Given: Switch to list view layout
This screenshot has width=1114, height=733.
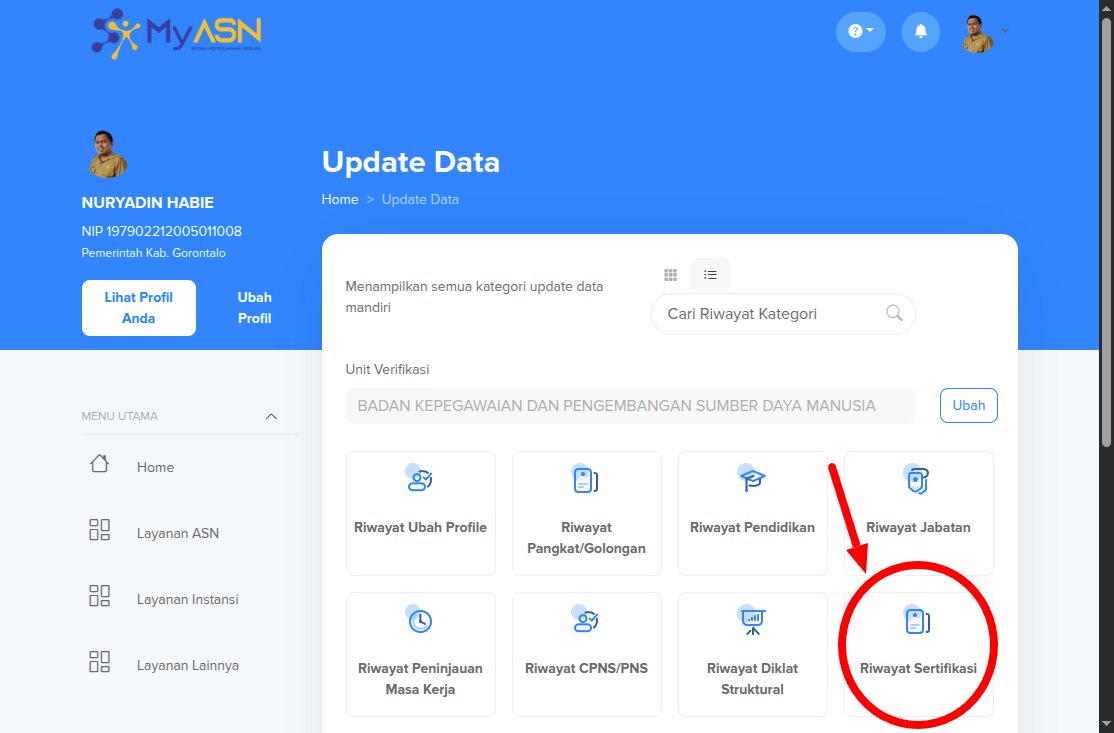Looking at the screenshot, I should [710, 275].
